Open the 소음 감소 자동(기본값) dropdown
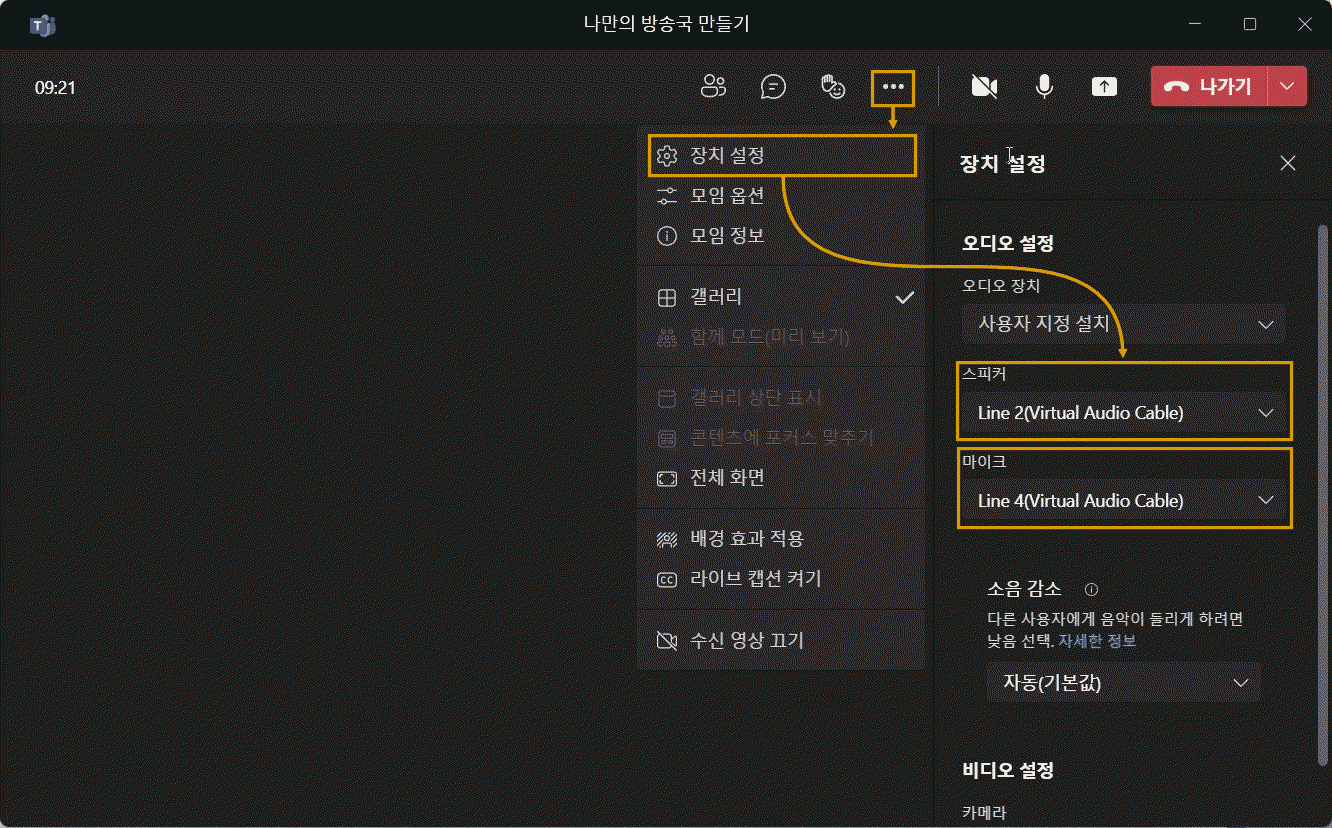Image resolution: width=1332 pixels, height=828 pixels. pyautogui.click(x=1124, y=683)
